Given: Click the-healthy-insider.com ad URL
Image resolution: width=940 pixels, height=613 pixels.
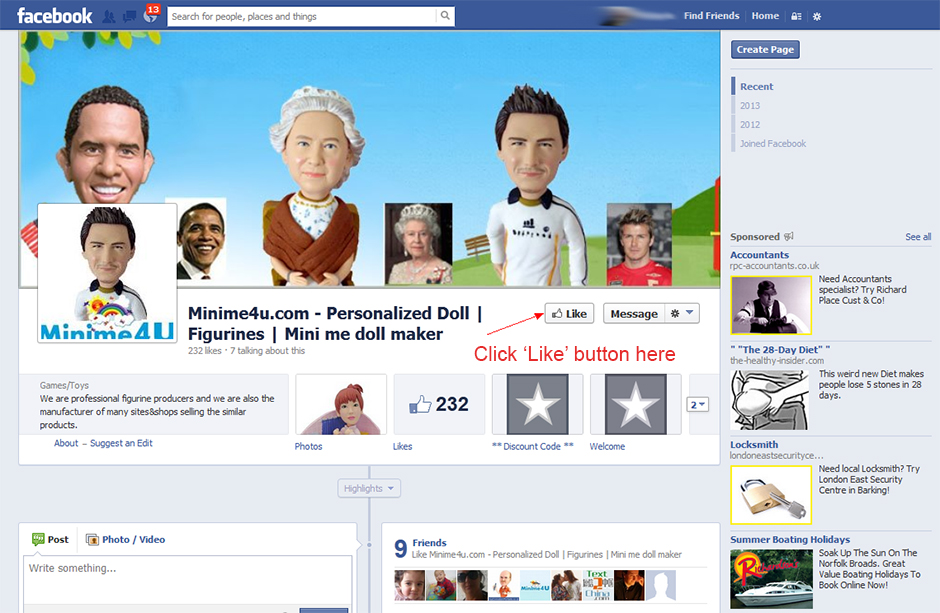Looking at the screenshot, I should (776, 361).
